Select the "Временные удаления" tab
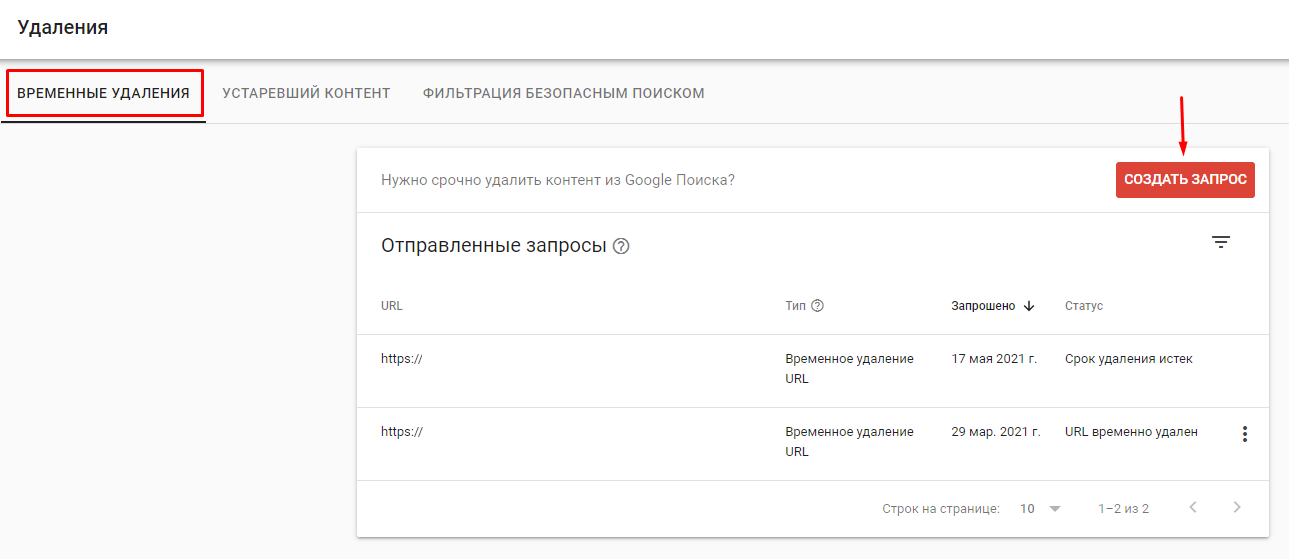This screenshot has width=1289, height=559. pos(103,93)
